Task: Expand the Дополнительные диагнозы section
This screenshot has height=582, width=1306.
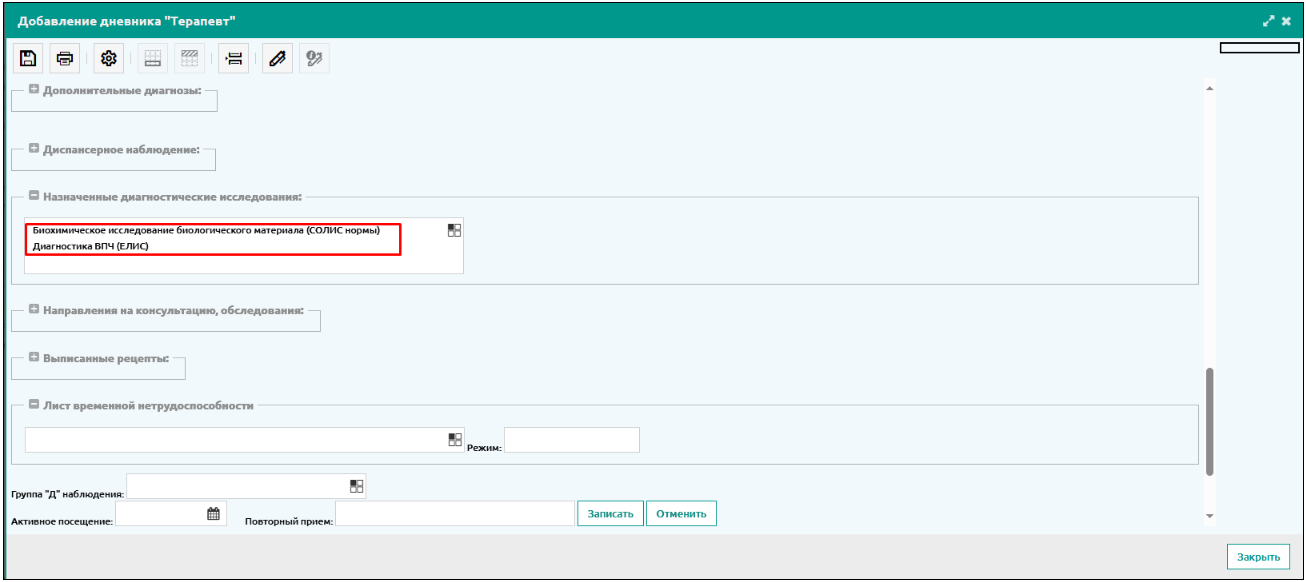Action: click(x=34, y=90)
